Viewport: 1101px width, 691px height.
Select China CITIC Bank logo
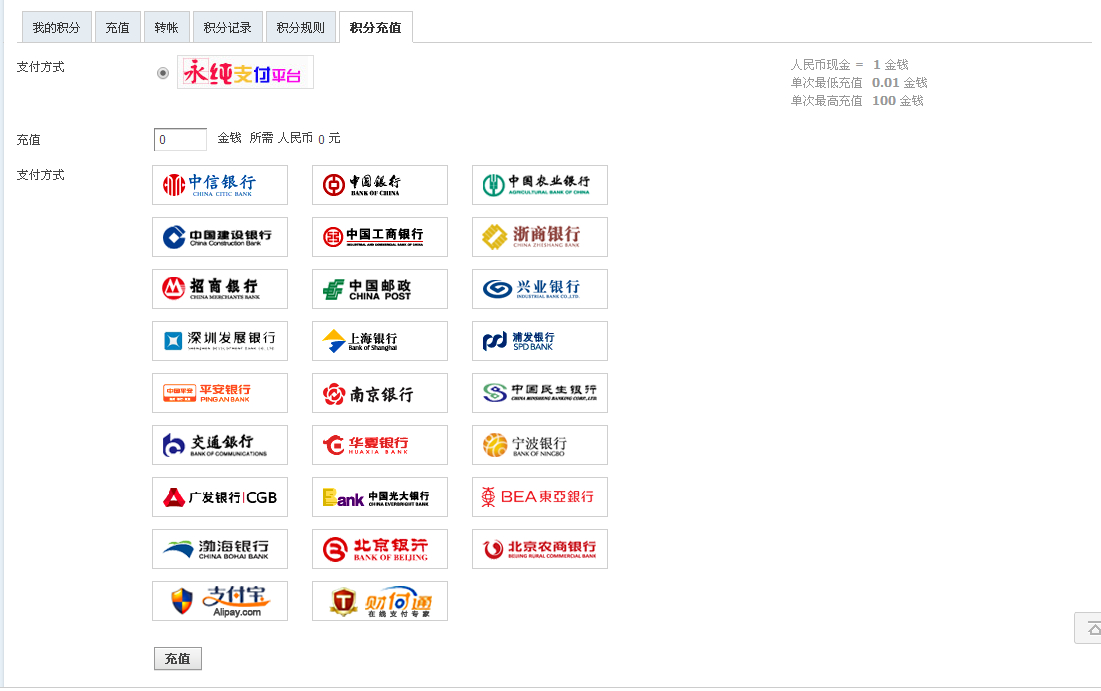click(x=220, y=185)
